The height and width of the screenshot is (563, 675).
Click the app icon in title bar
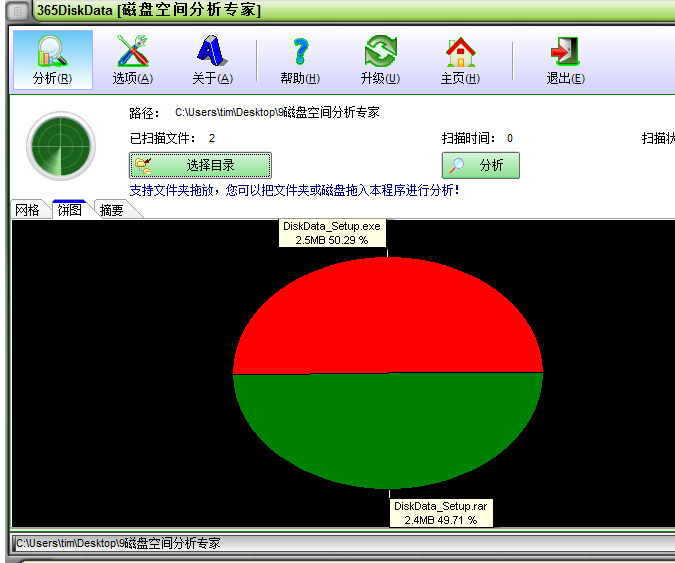17,11
